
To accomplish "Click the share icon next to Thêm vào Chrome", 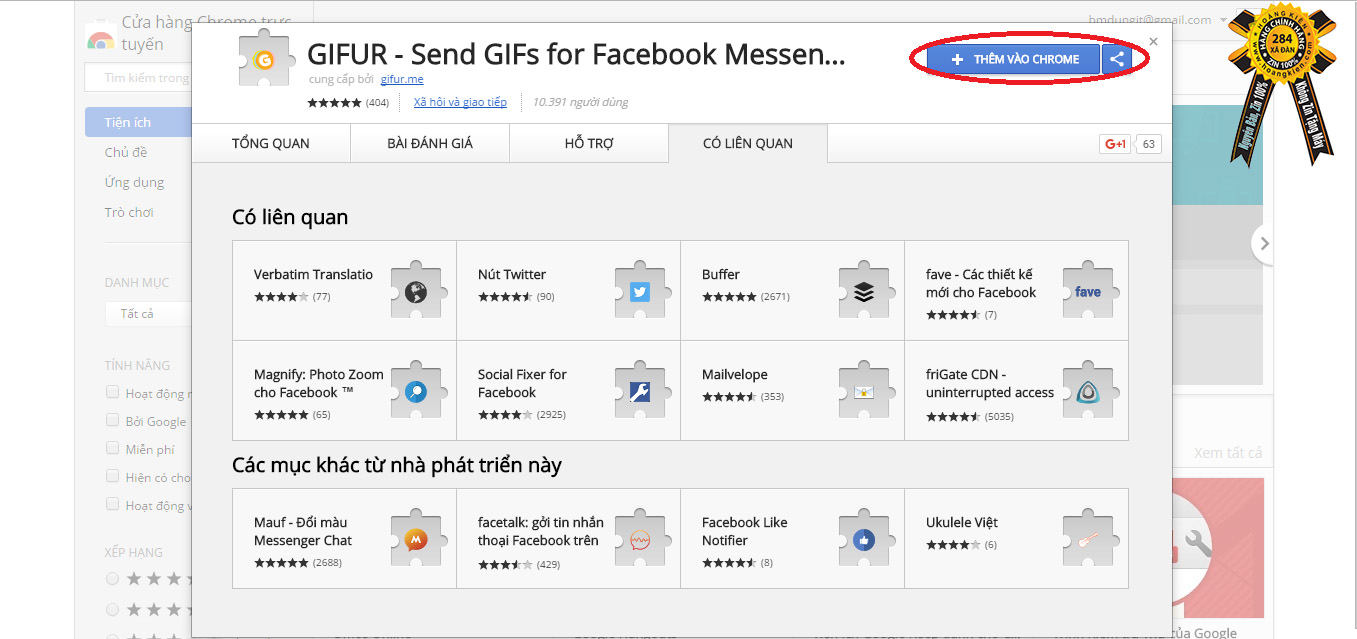I will click(1117, 59).
